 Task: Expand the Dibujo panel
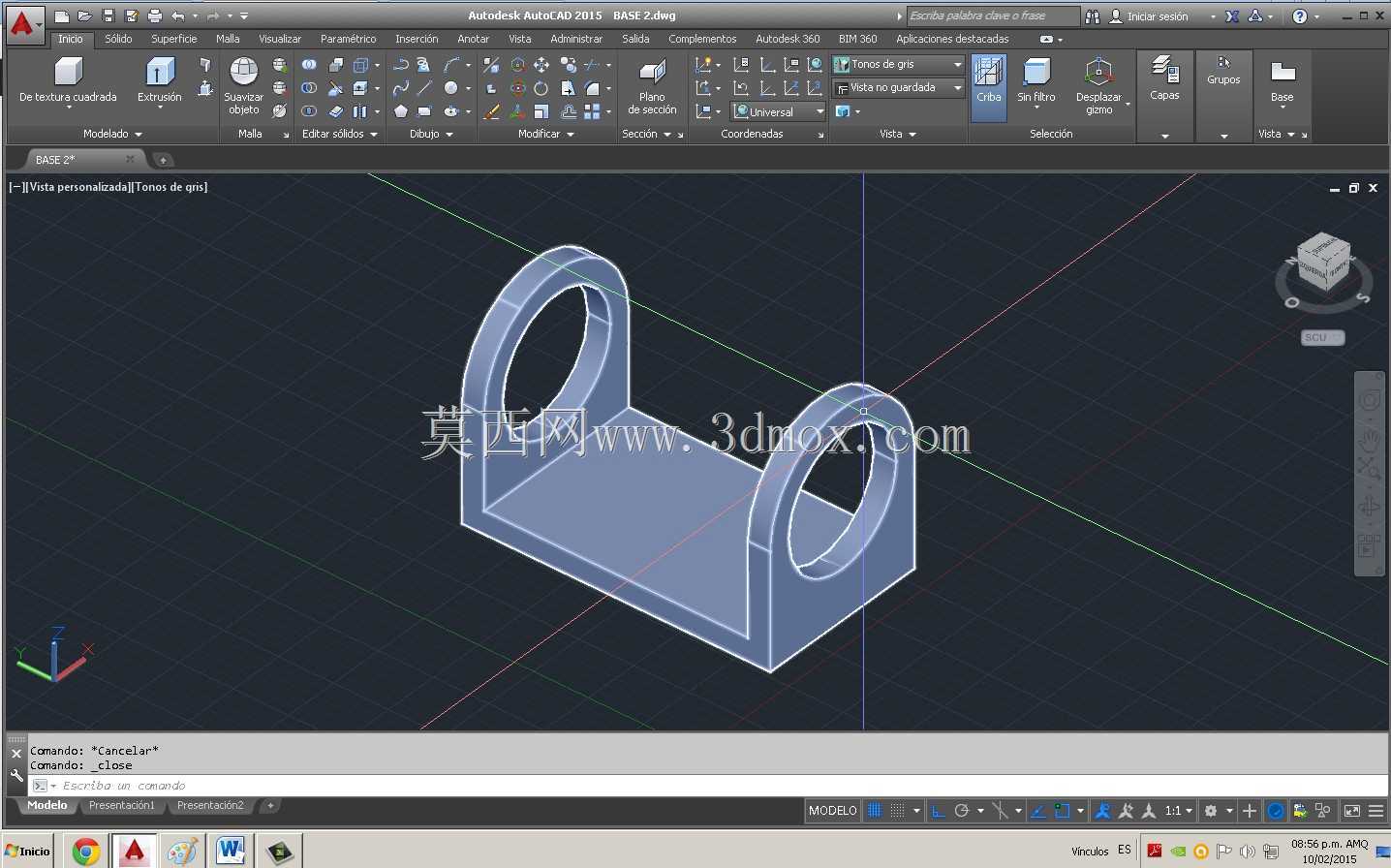point(431,134)
